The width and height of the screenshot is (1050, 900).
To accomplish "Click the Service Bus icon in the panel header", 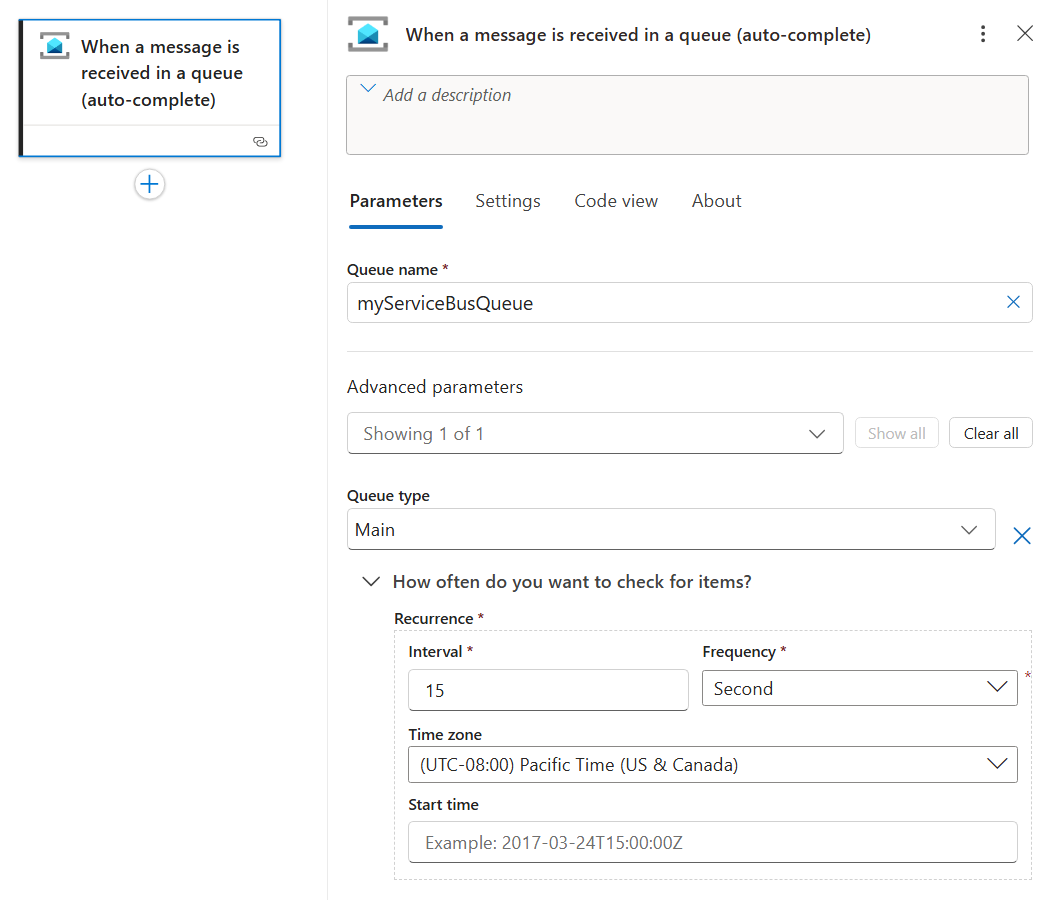I will pos(368,33).
